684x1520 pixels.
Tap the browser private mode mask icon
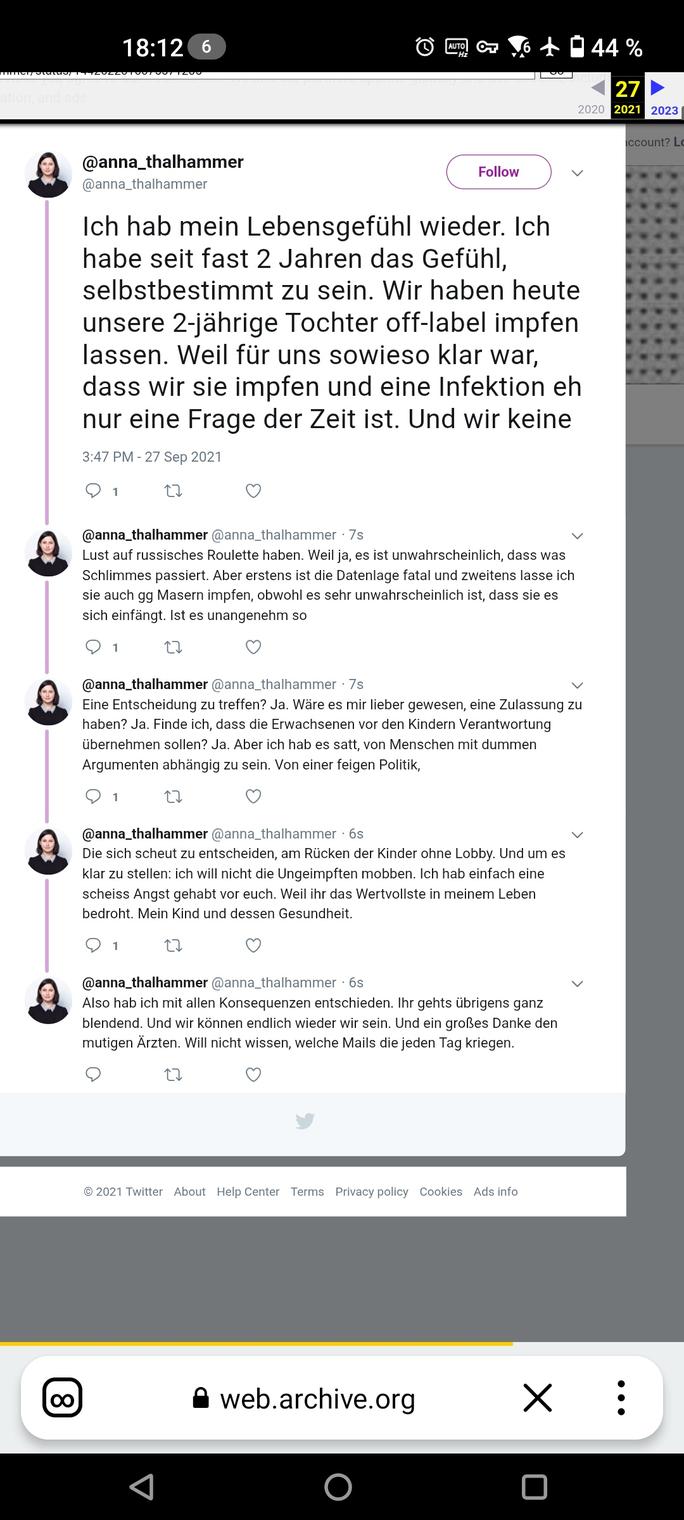(62, 1398)
